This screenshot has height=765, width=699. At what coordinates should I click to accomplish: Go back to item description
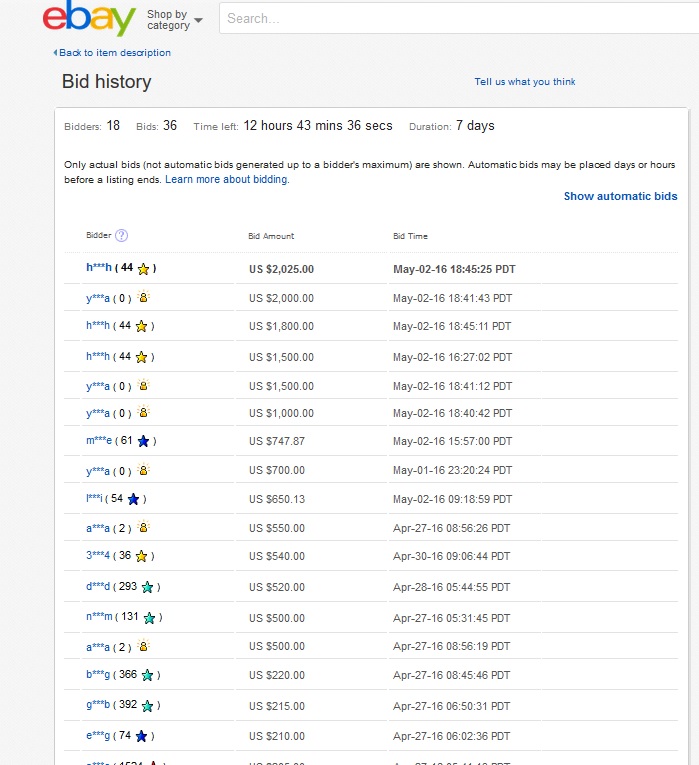[112, 53]
